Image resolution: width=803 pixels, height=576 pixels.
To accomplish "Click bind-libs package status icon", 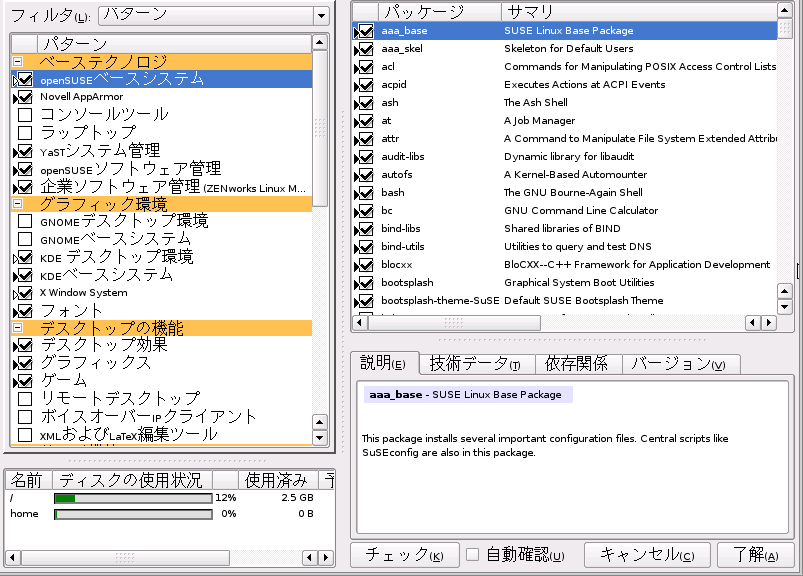I will tap(364, 229).
